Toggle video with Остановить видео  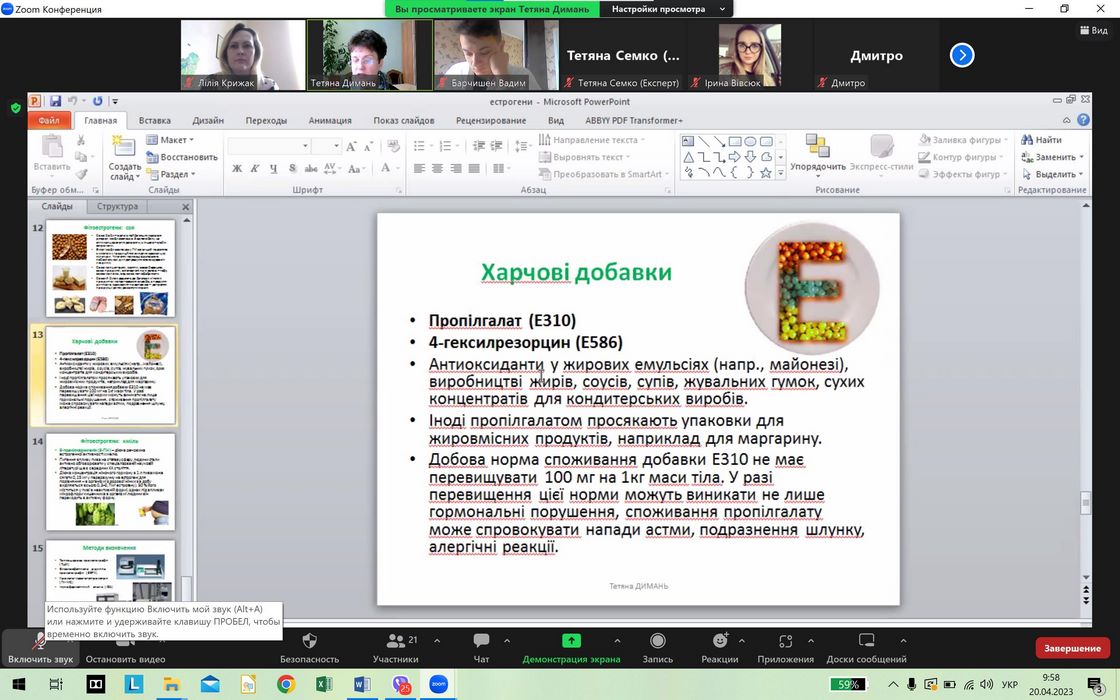click(x=125, y=647)
